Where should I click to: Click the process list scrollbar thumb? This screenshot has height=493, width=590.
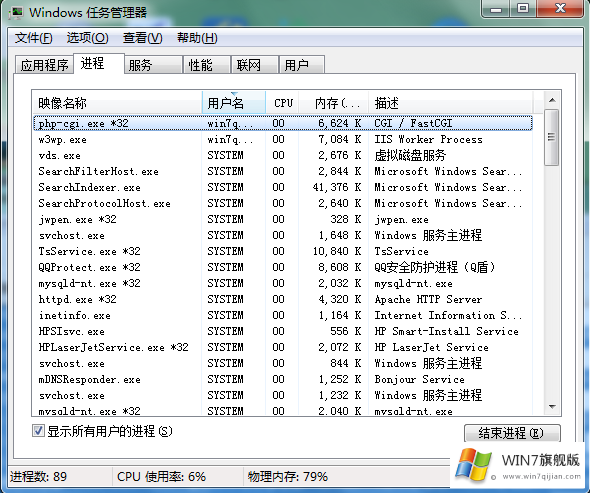point(552,137)
